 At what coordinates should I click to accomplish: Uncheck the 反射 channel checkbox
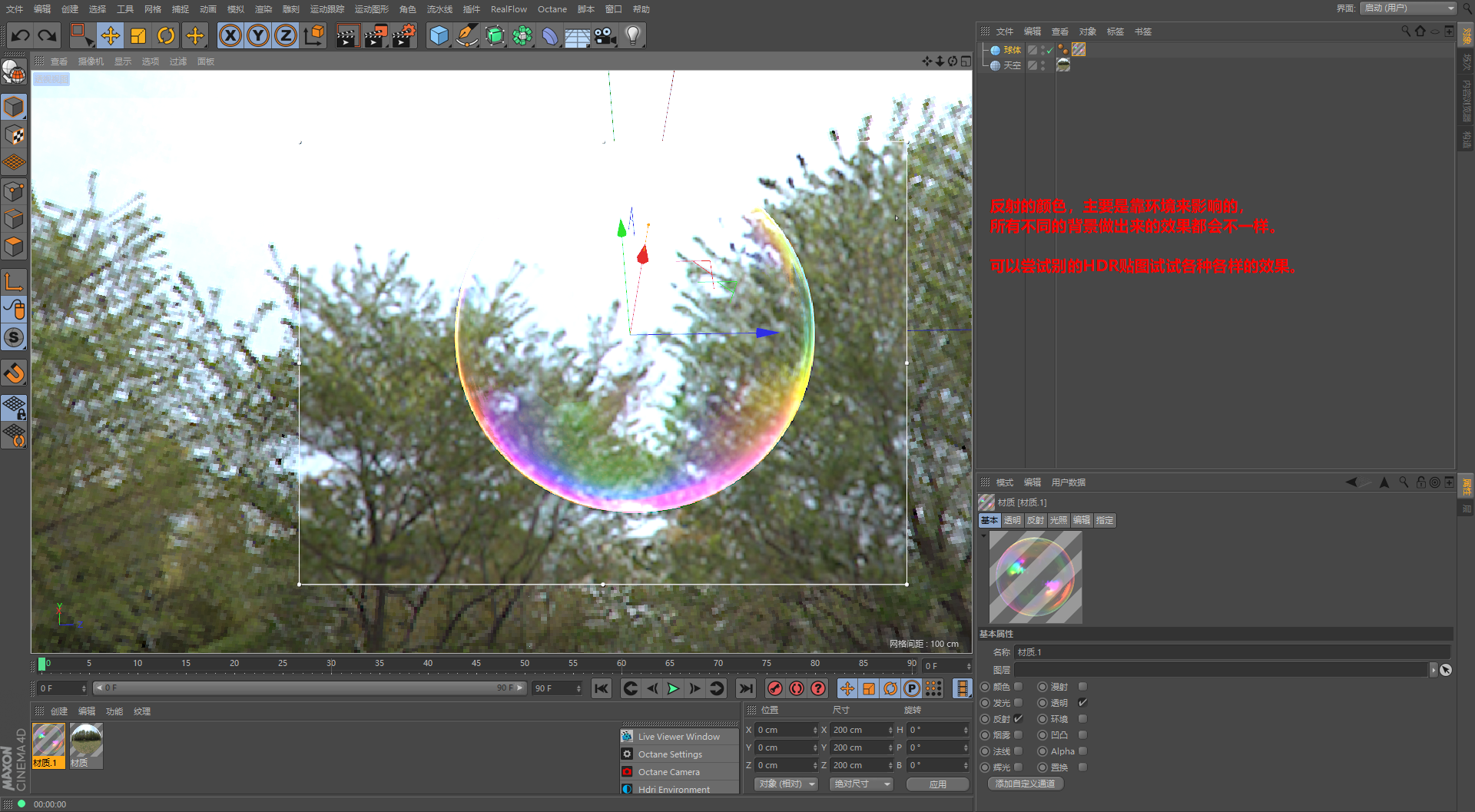tap(1019, 719)
